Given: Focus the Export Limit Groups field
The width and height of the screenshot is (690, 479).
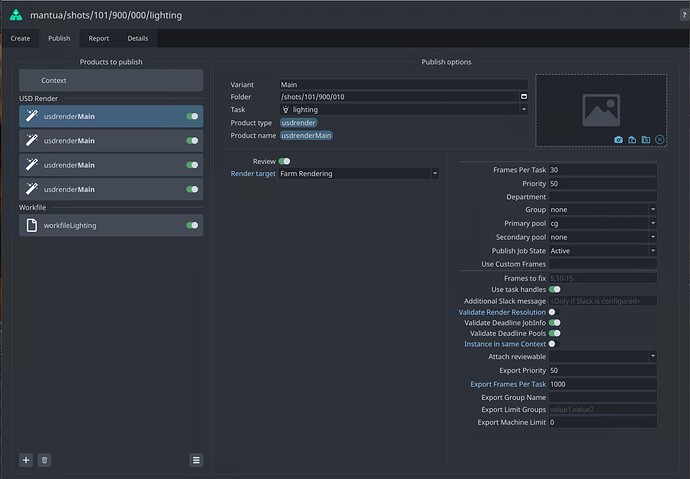Looking at the screenshot, I should pos(602,410).
